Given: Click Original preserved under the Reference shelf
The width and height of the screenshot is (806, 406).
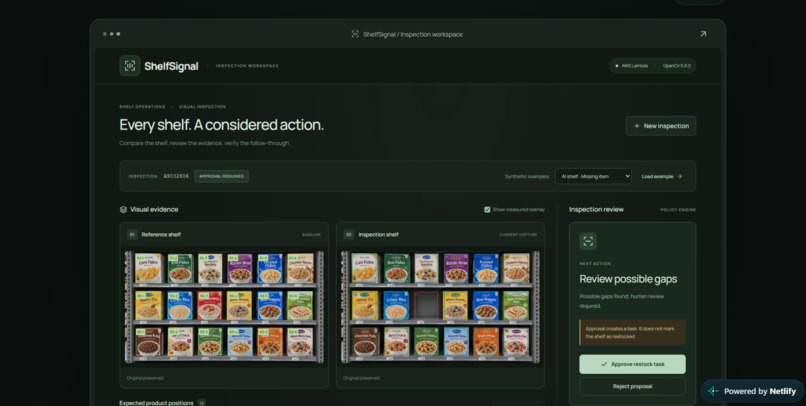Looking at the screenshot, I should 145,378.
